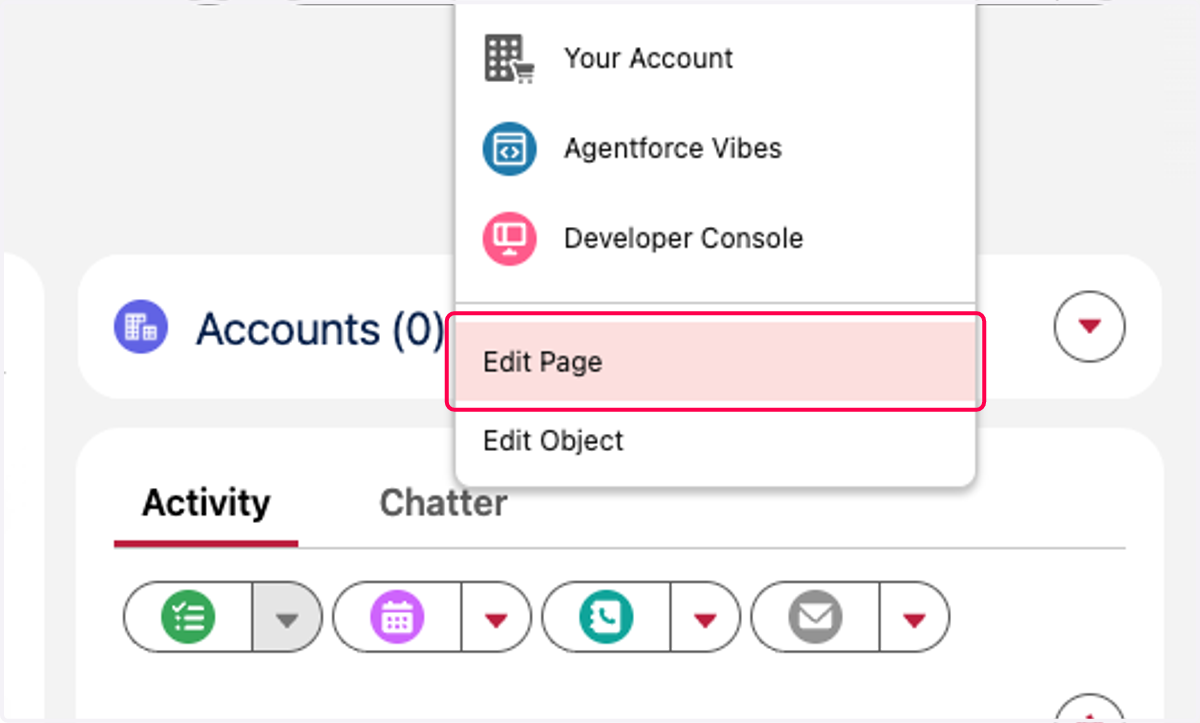Image resolution: width=1200 pixels, height=723 pixels.
Task: Open Developer Console from the menu
Action: pos(715,238)
